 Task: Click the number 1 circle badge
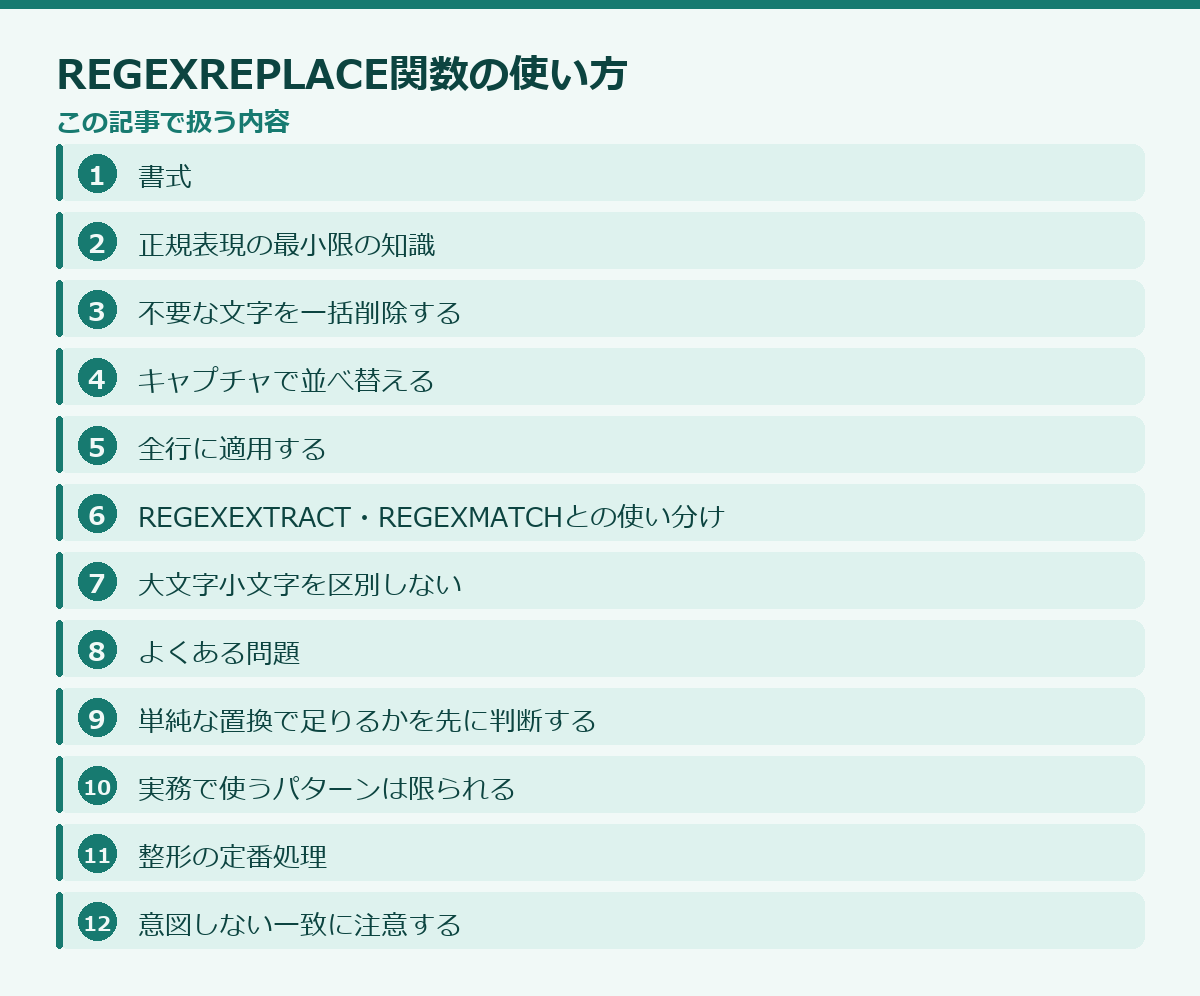pyautogui.click(x=97, y=174)
